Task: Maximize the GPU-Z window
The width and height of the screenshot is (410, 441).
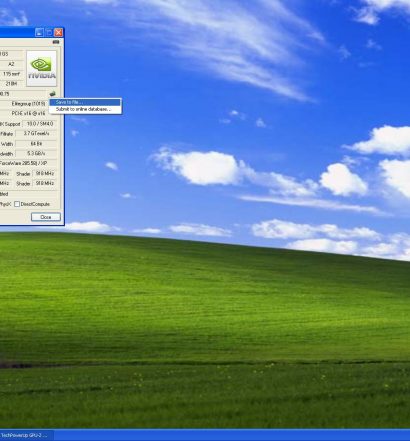Action: click(x=49, y=32)
